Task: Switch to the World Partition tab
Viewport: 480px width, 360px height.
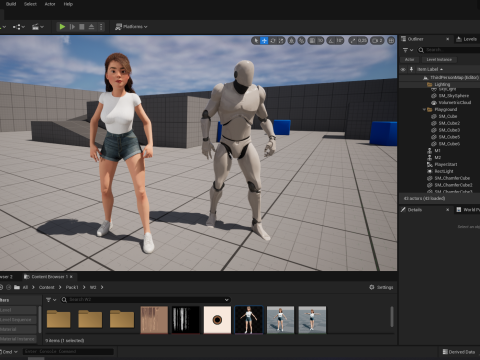Action: click(x=468, y=210)
